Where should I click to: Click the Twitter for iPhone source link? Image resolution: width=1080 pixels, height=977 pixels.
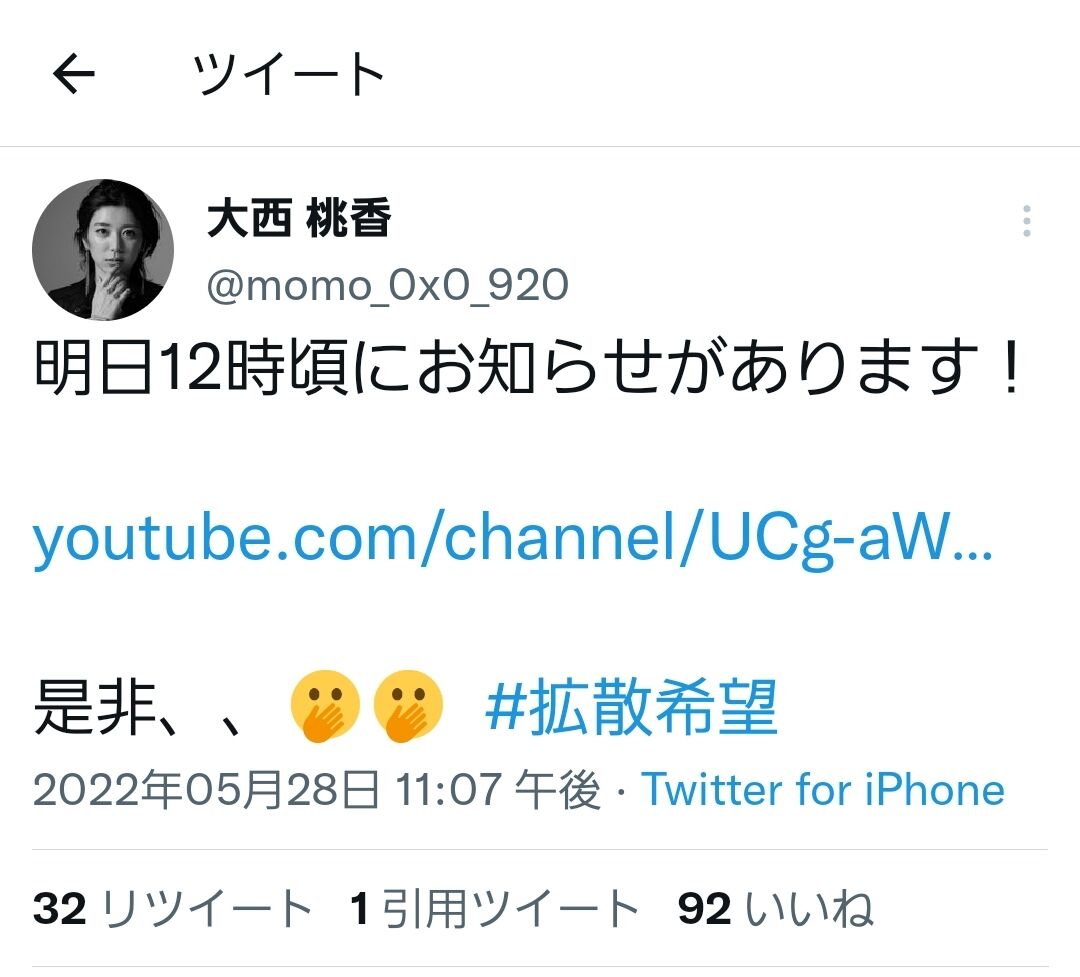[x=823, y=790]
